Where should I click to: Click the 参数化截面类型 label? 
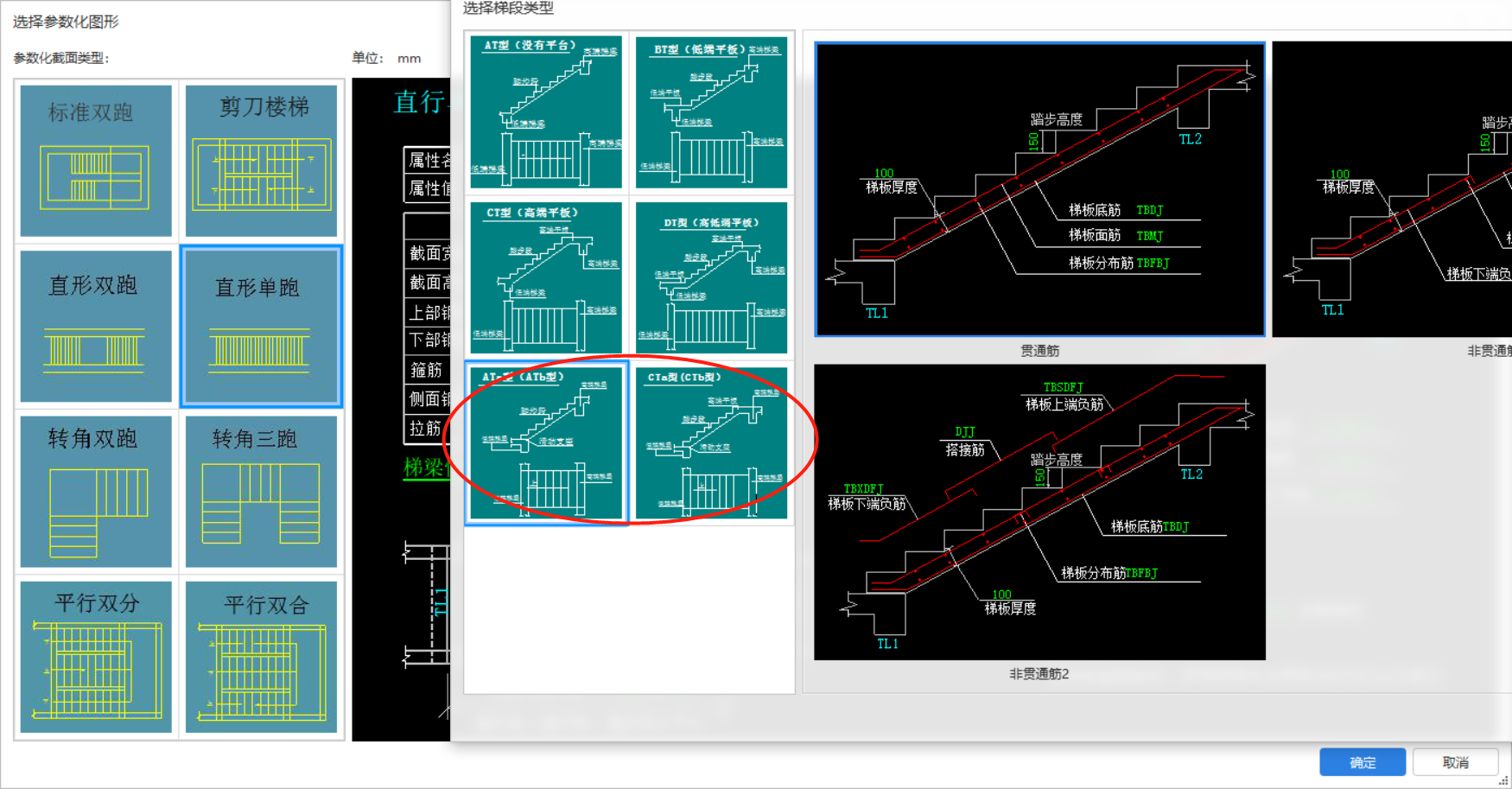61,58
